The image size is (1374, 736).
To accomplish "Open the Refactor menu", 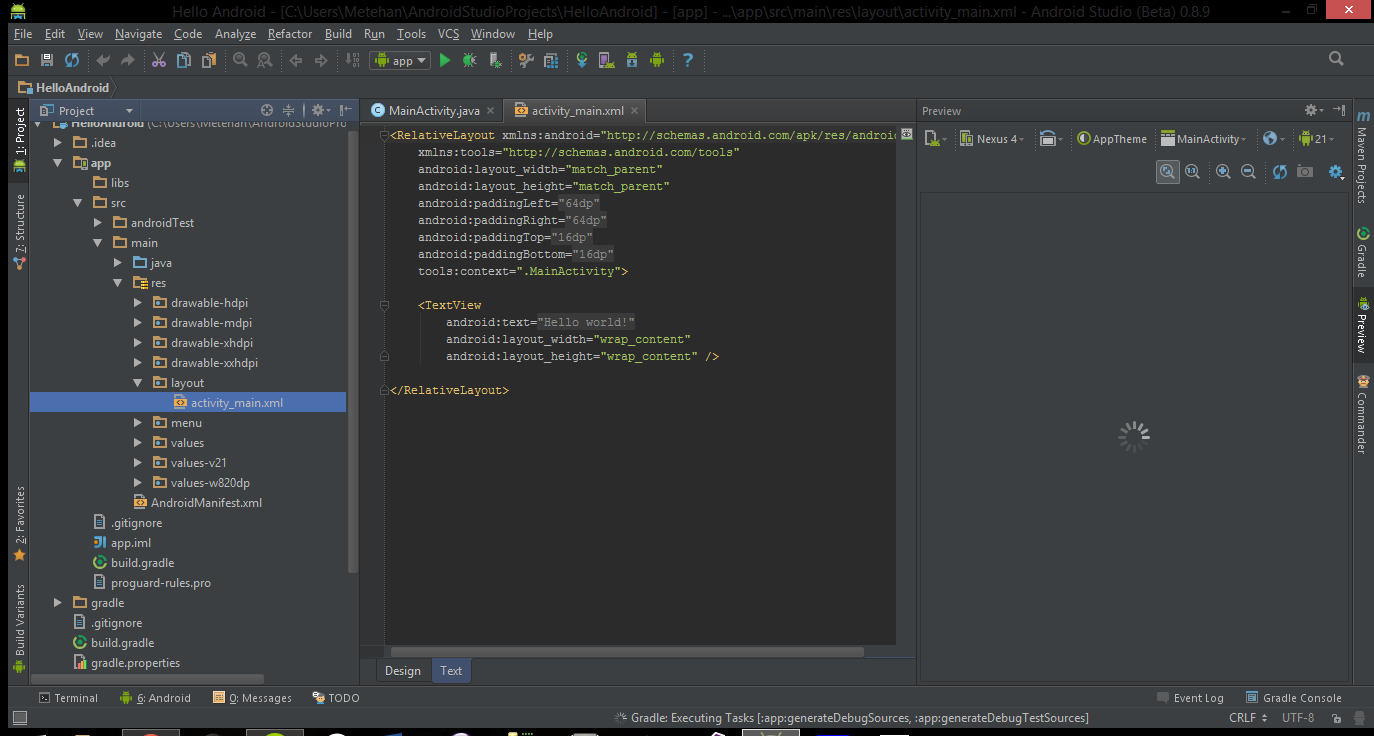I will (x=289, y=33).
